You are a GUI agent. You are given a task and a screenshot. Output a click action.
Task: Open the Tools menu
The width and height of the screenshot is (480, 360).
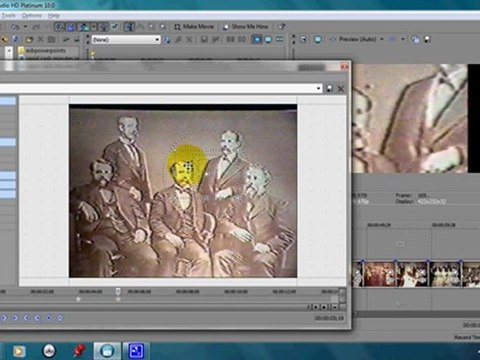pyautogui.click(x=8, y=16)
